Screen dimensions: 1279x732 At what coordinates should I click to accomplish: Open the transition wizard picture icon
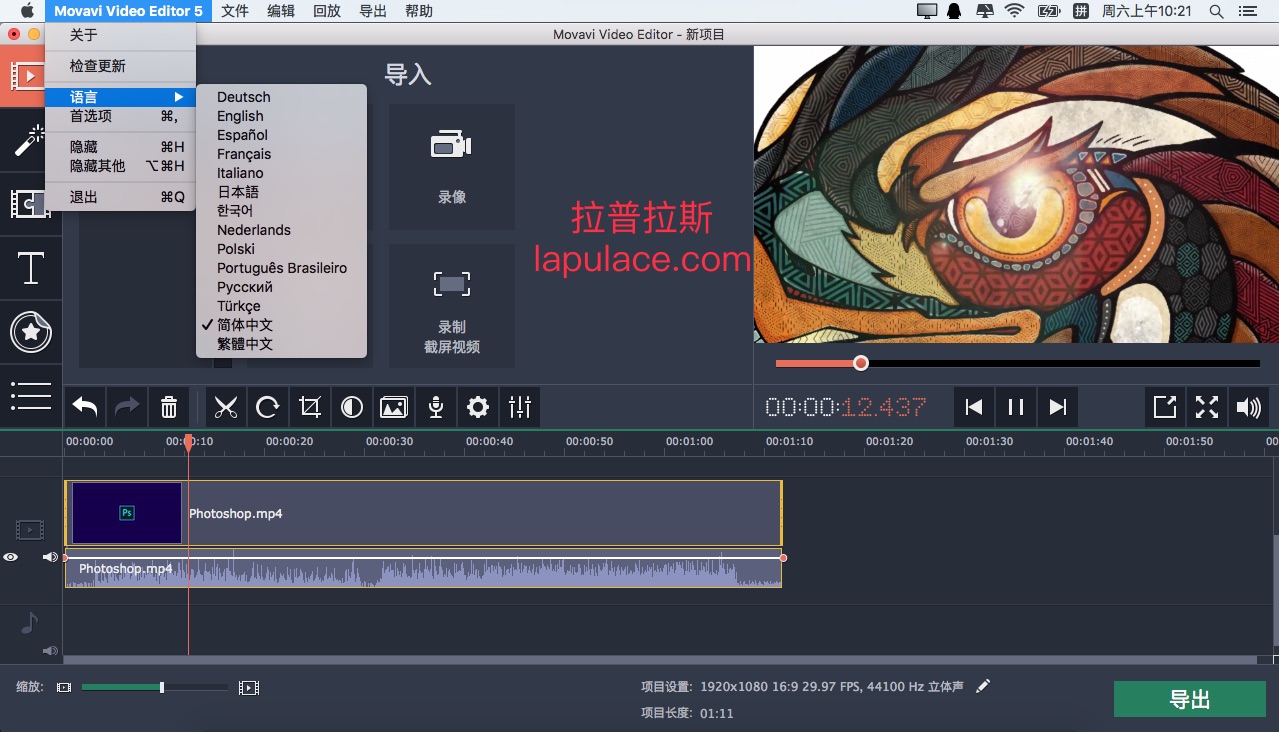click(x=394, y=407)
